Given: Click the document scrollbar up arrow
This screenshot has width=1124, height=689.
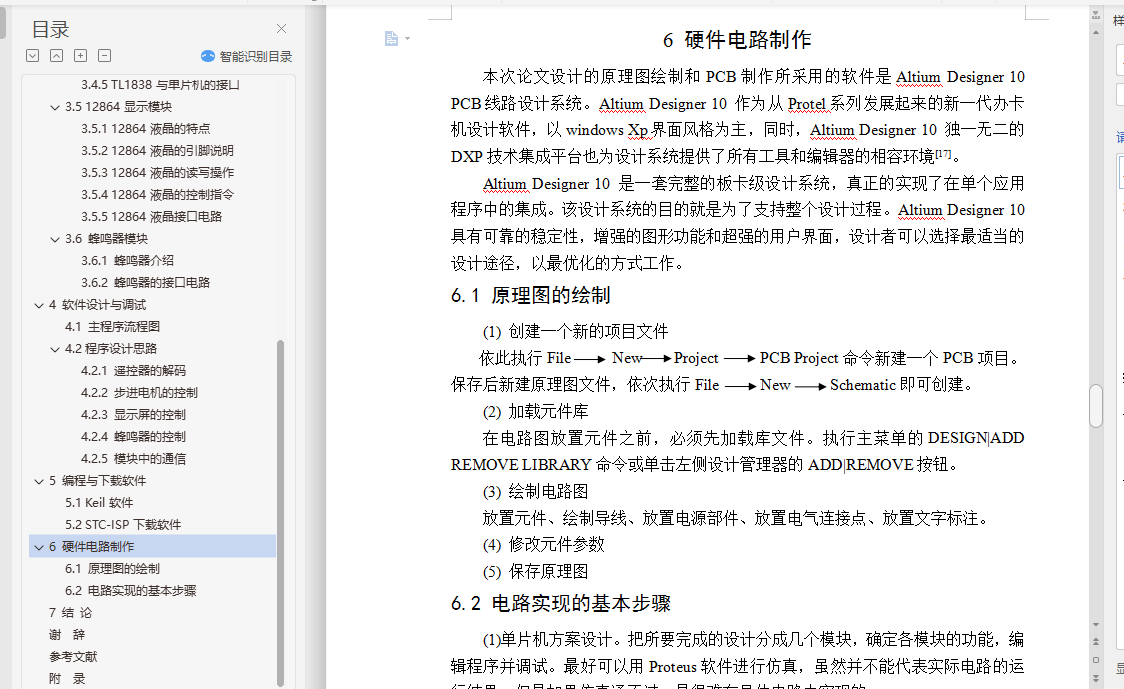Looking at the screenshot, I should click(1095, 32).
